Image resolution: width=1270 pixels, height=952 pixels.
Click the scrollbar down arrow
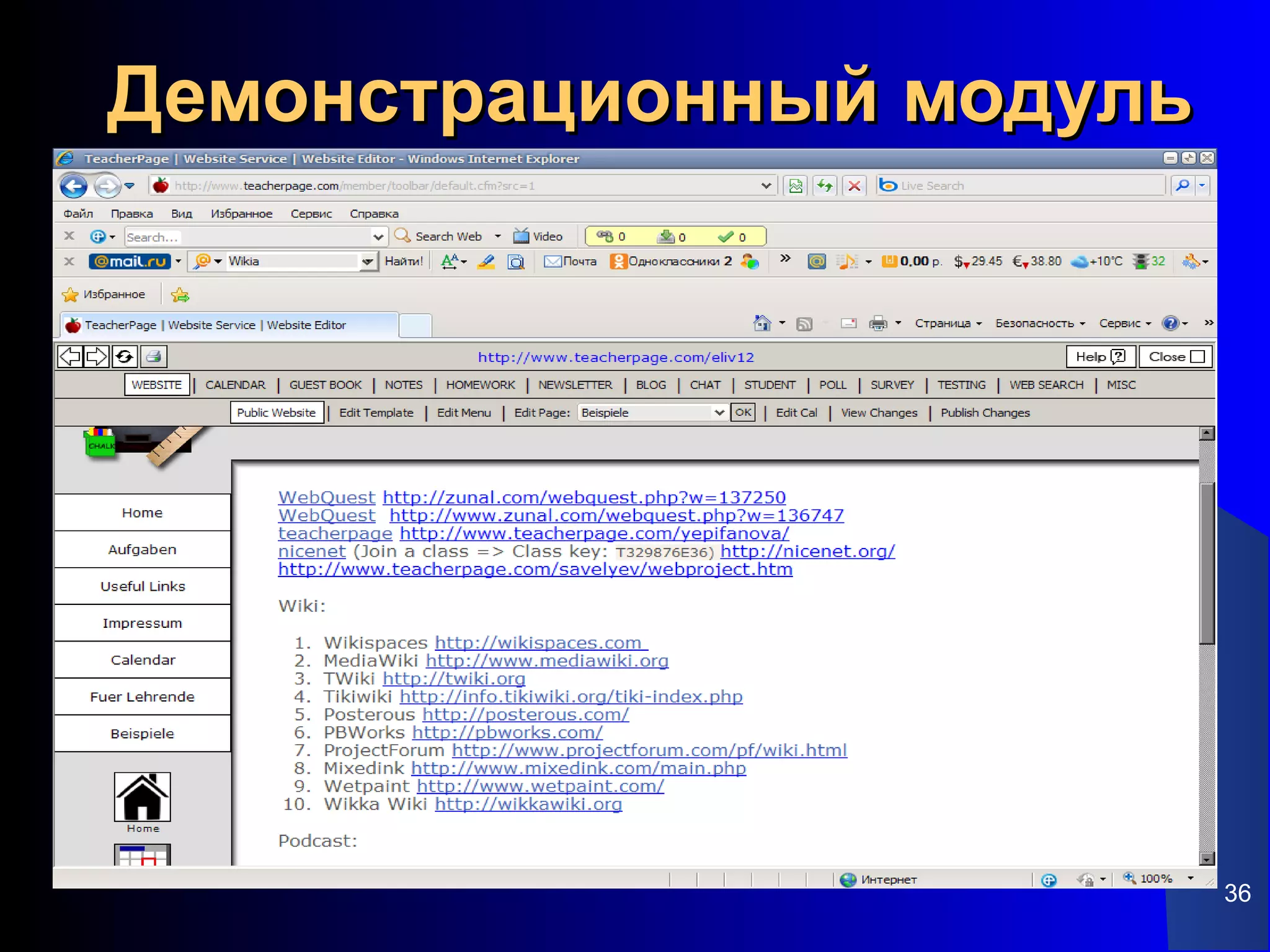click(1206, 858)
